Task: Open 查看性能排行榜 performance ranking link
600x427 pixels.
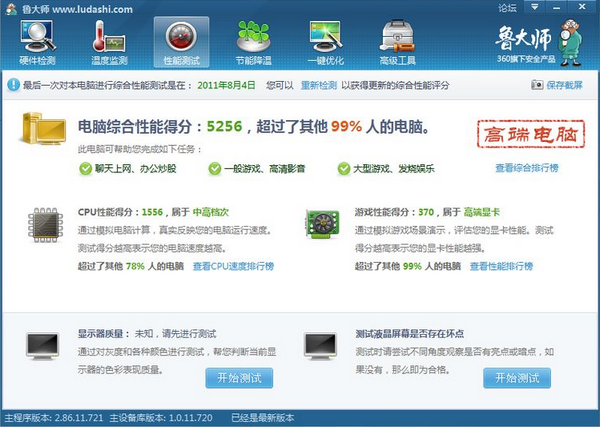Action: point(501,266)
